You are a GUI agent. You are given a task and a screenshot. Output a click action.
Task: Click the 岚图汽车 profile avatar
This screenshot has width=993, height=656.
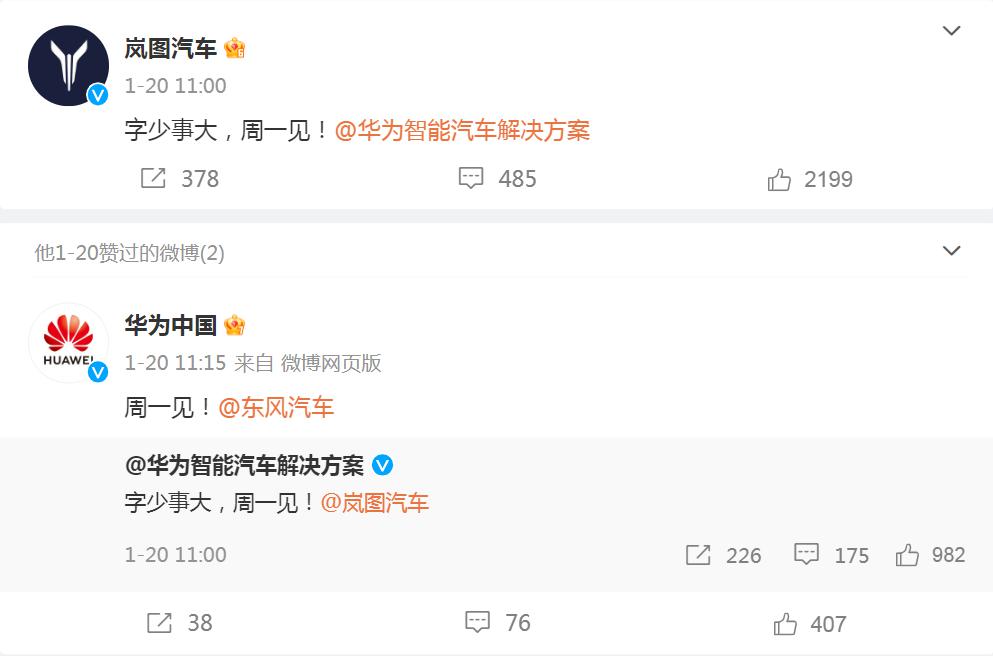pos(68,66)
